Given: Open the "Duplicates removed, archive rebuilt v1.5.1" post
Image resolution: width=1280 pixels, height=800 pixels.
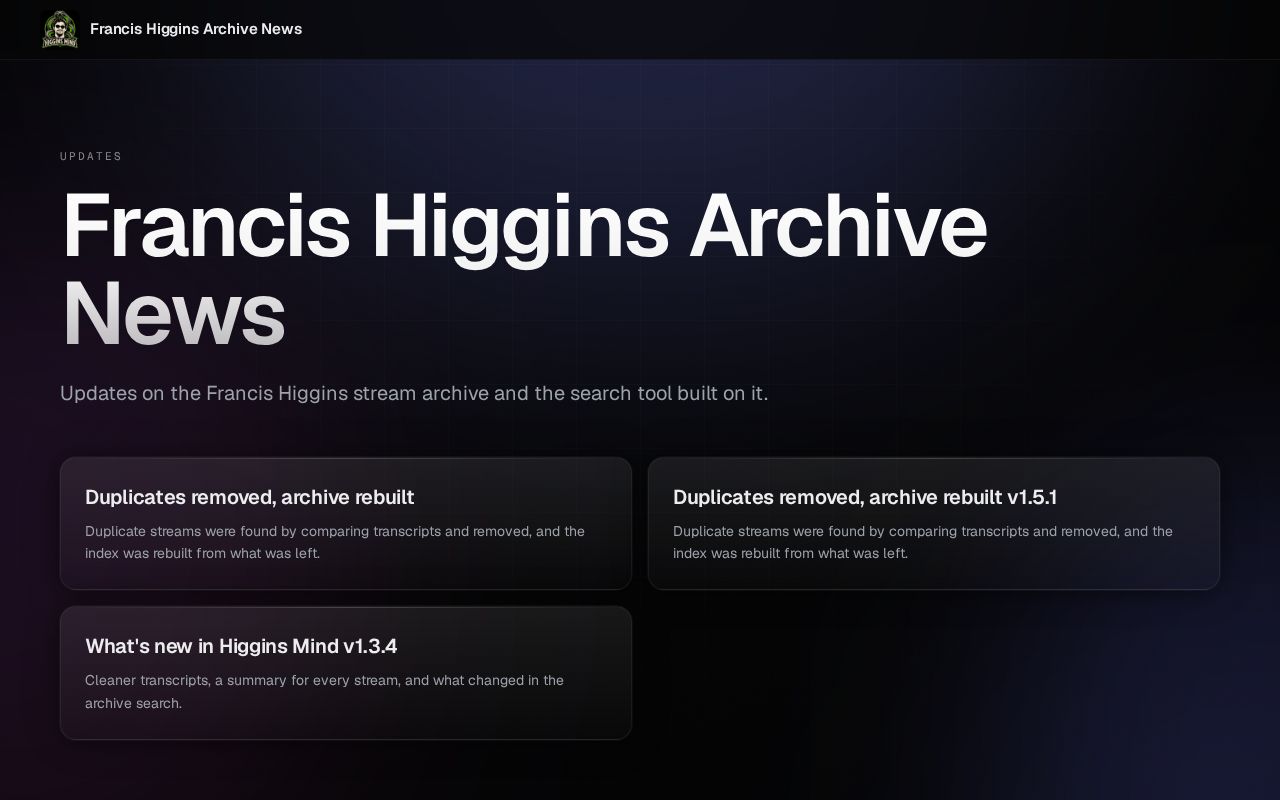Looking at the screenshot, I should pyautogui.click(x=934, y=523).
